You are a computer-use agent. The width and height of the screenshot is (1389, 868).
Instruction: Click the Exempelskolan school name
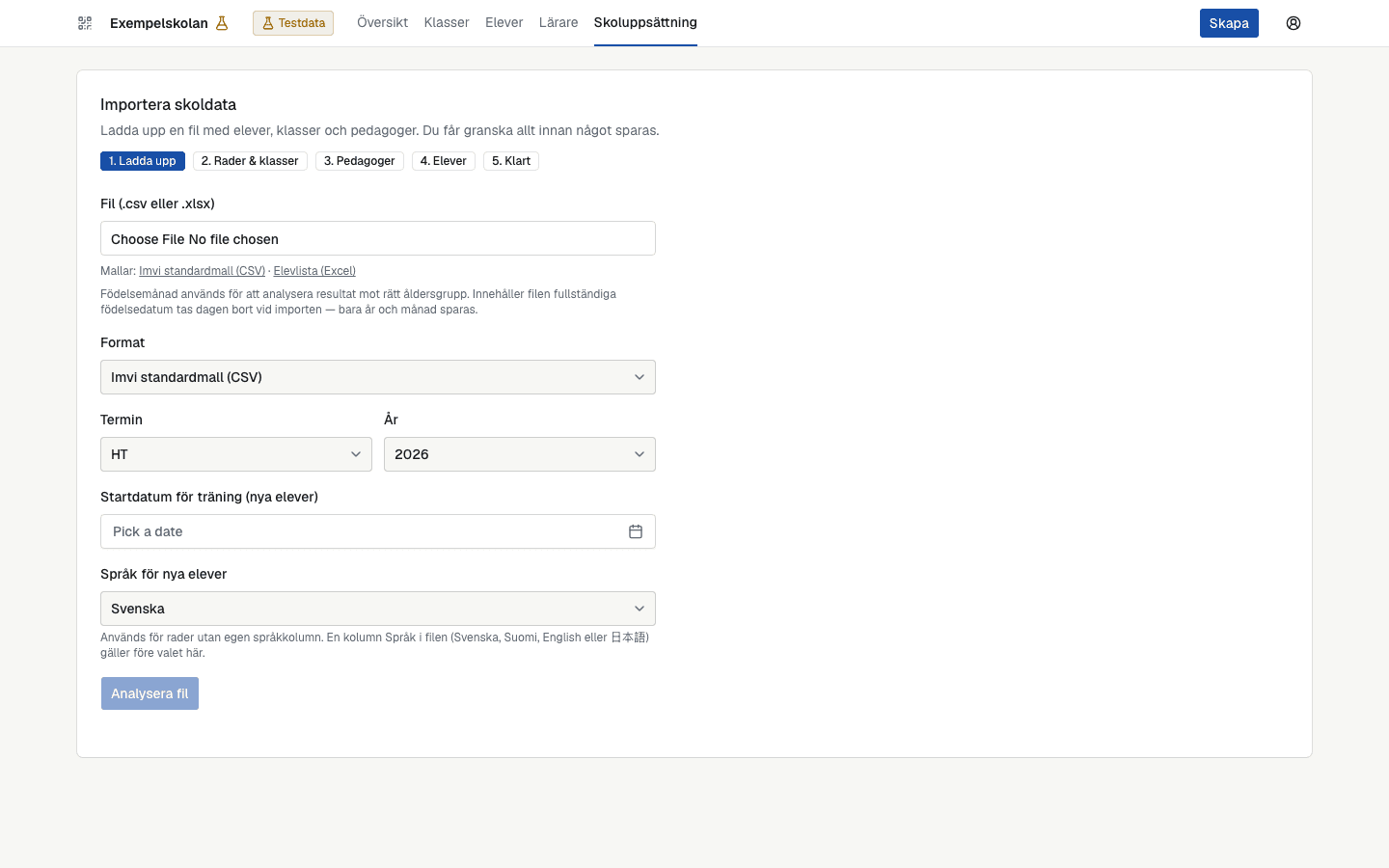[x=159, y=23]
